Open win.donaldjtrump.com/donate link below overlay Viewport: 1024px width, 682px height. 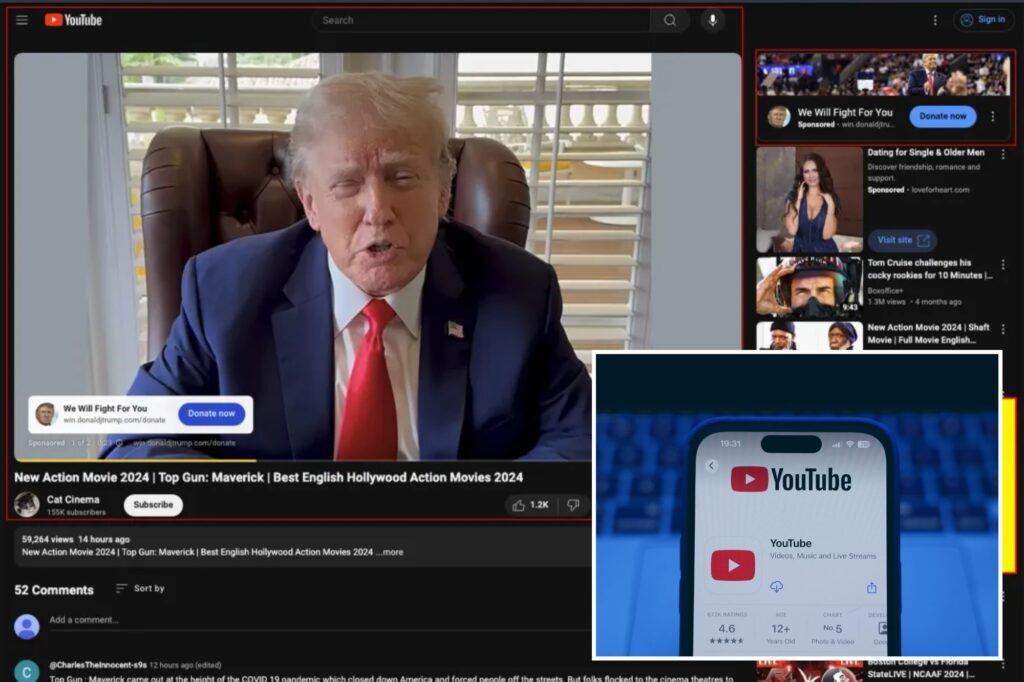tap(184, 443)
